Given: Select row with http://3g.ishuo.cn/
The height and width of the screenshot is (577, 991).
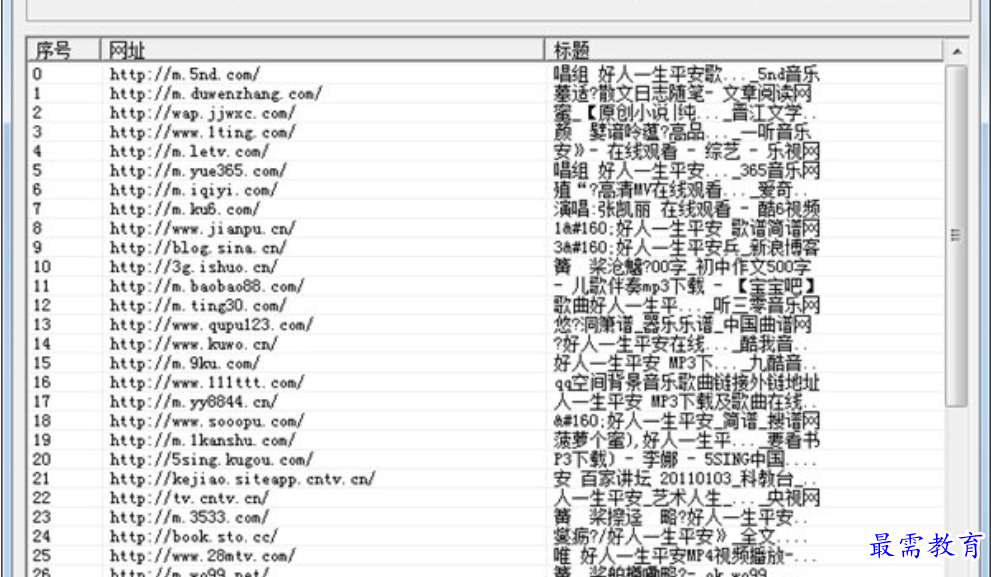Looking at the screenshot, I should coord(485,267).
